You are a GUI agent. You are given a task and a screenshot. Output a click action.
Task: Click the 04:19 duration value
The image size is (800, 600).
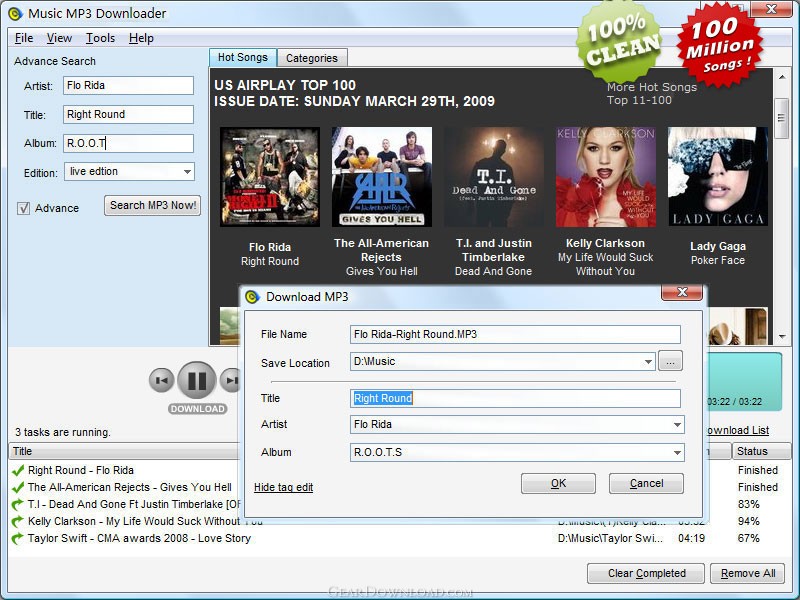(691, 538)
